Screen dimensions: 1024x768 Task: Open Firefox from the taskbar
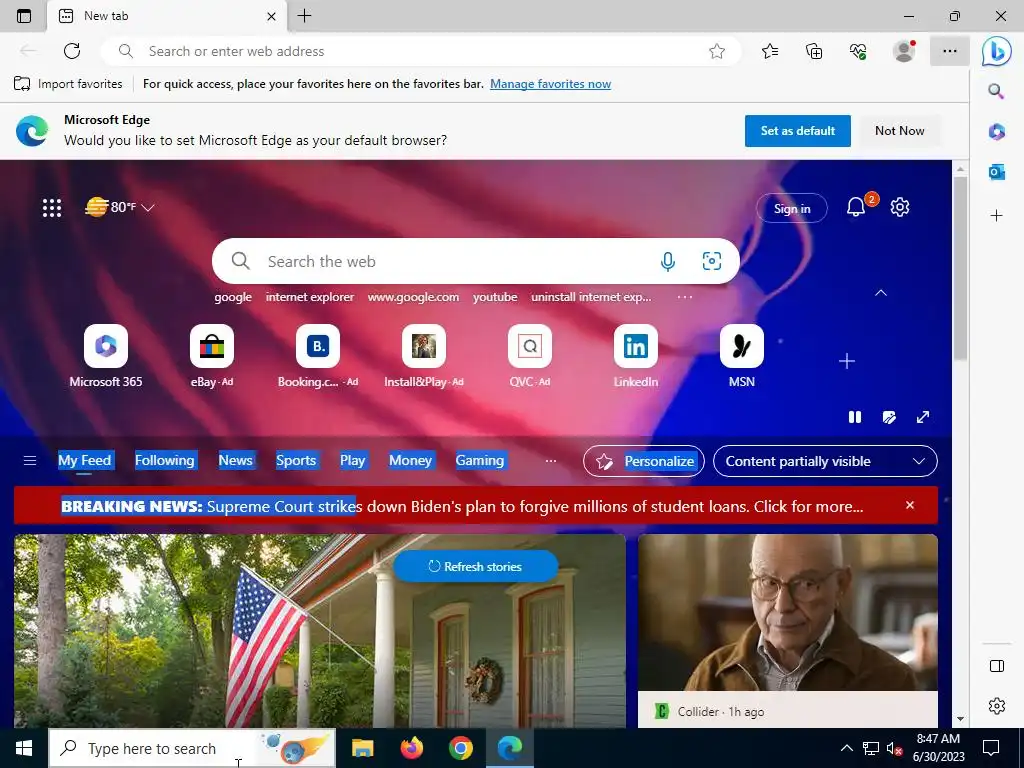(411, 748)
